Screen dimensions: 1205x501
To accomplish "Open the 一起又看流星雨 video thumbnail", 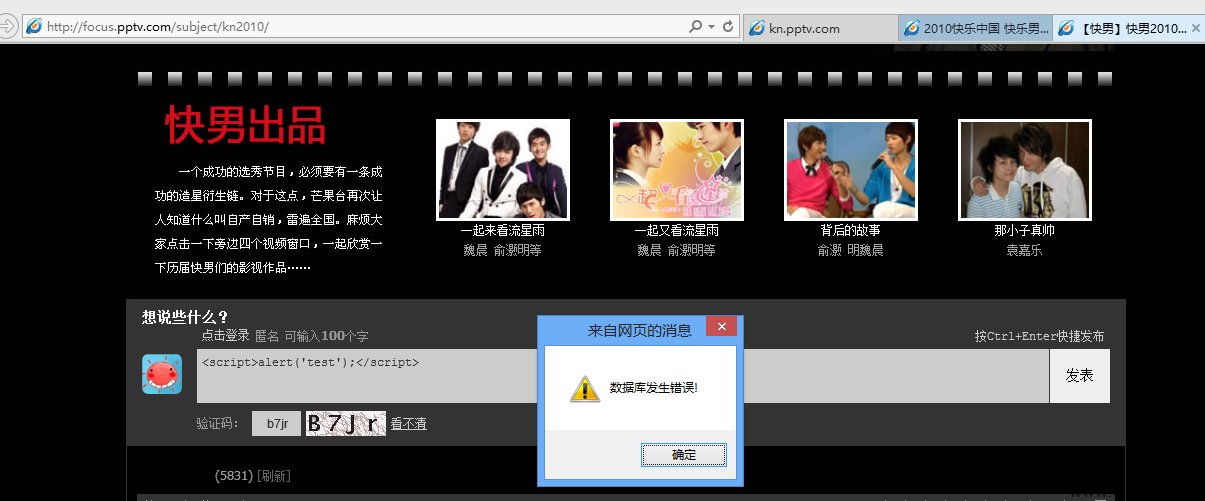I will 677,170.
